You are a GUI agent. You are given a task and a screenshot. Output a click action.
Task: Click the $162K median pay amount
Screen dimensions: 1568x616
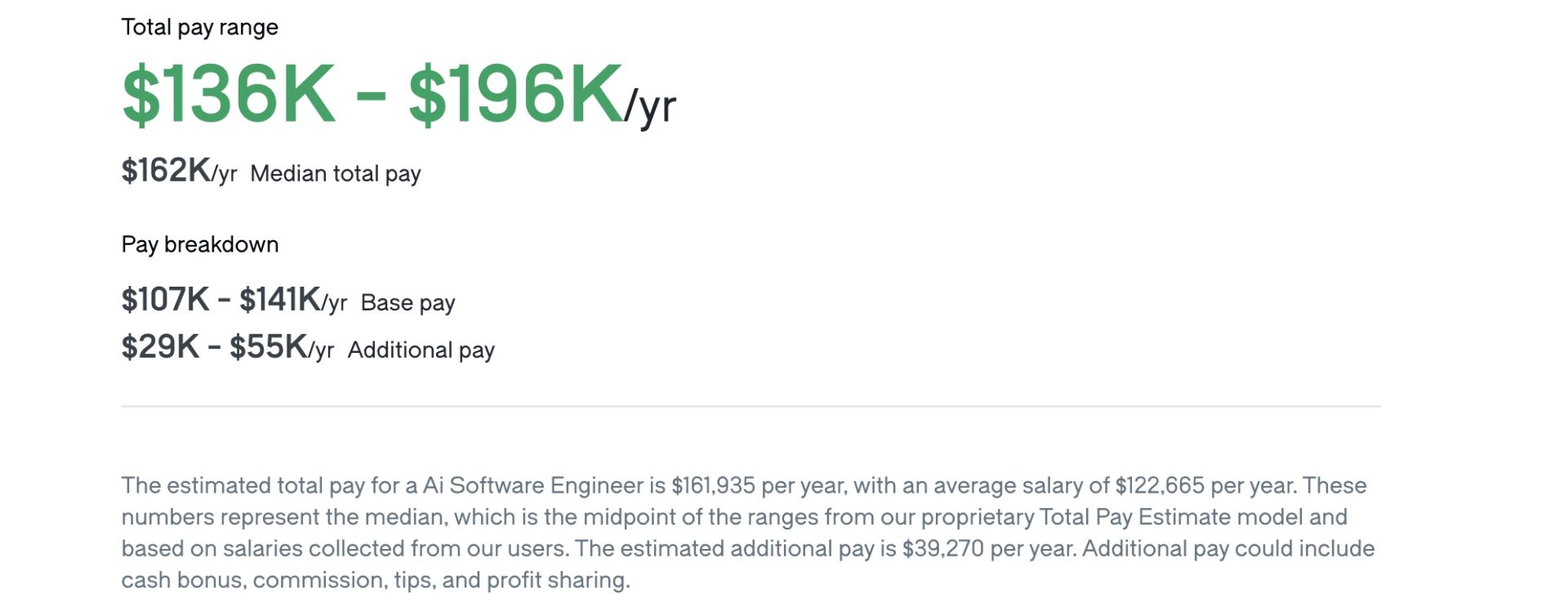pos(167,171)
